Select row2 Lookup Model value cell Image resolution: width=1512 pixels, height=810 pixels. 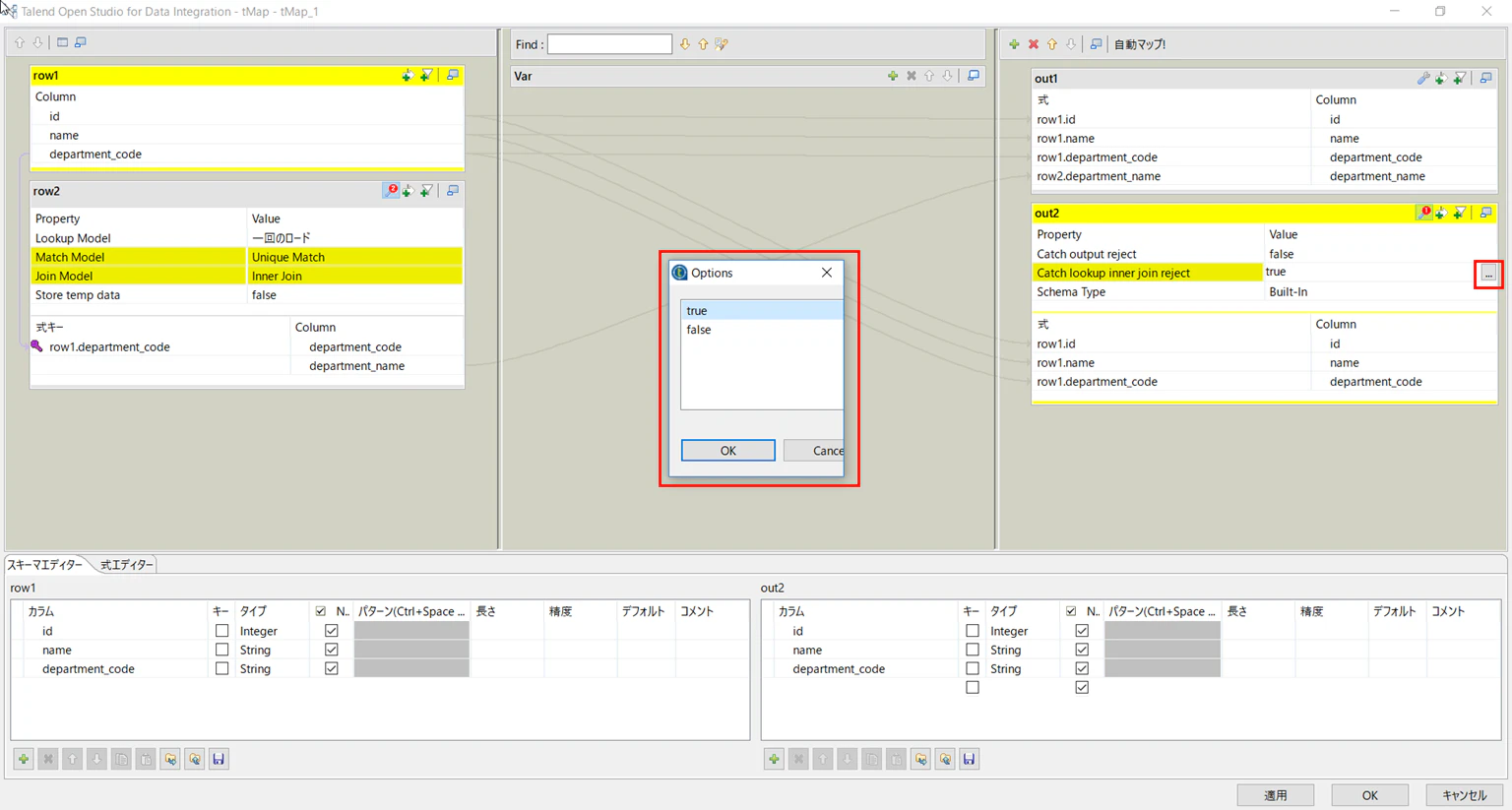354,238
